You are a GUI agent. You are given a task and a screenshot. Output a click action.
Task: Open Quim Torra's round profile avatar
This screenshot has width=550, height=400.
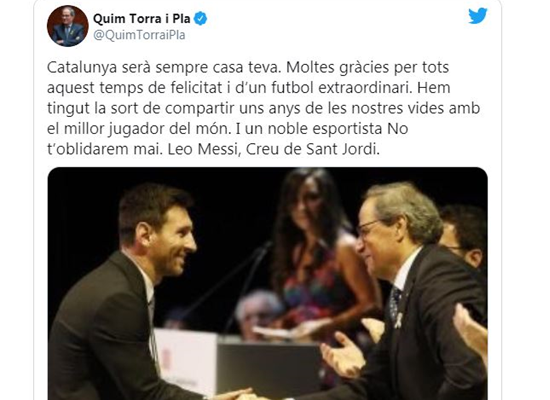click(x=68, y=26)
